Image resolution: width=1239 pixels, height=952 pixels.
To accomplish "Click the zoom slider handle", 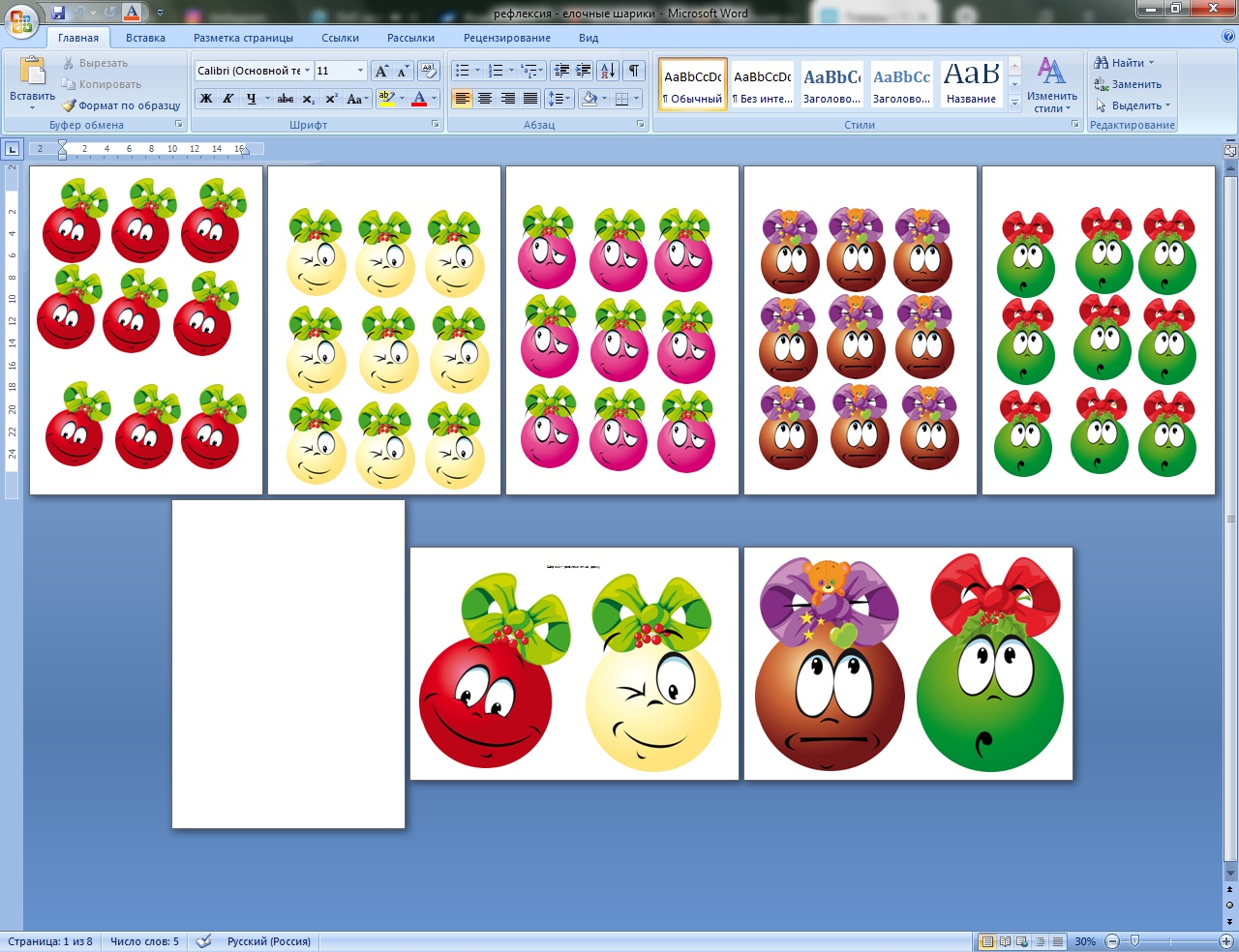I will 1134,940.
